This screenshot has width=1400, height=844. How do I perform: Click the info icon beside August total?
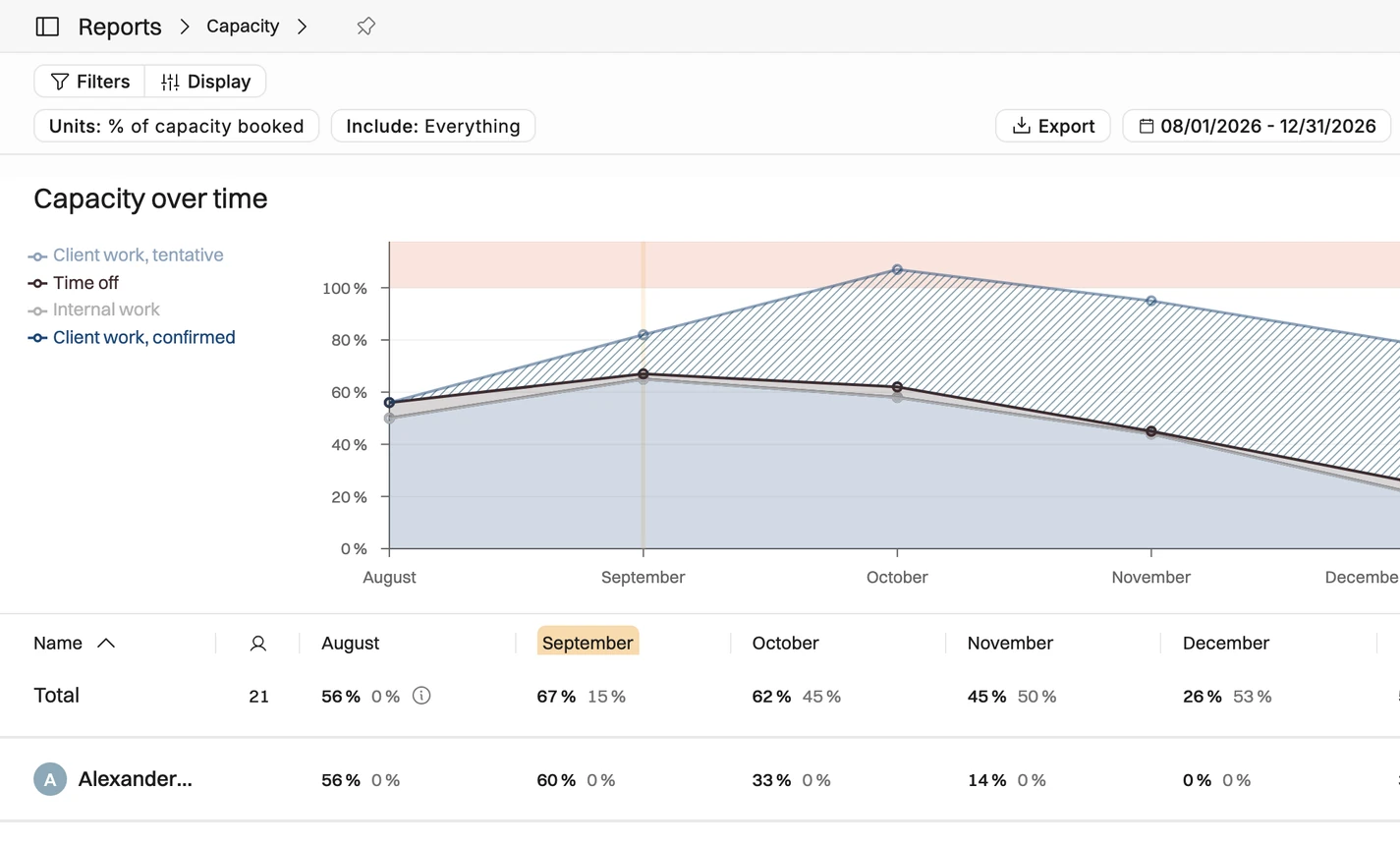click(421, 696)
